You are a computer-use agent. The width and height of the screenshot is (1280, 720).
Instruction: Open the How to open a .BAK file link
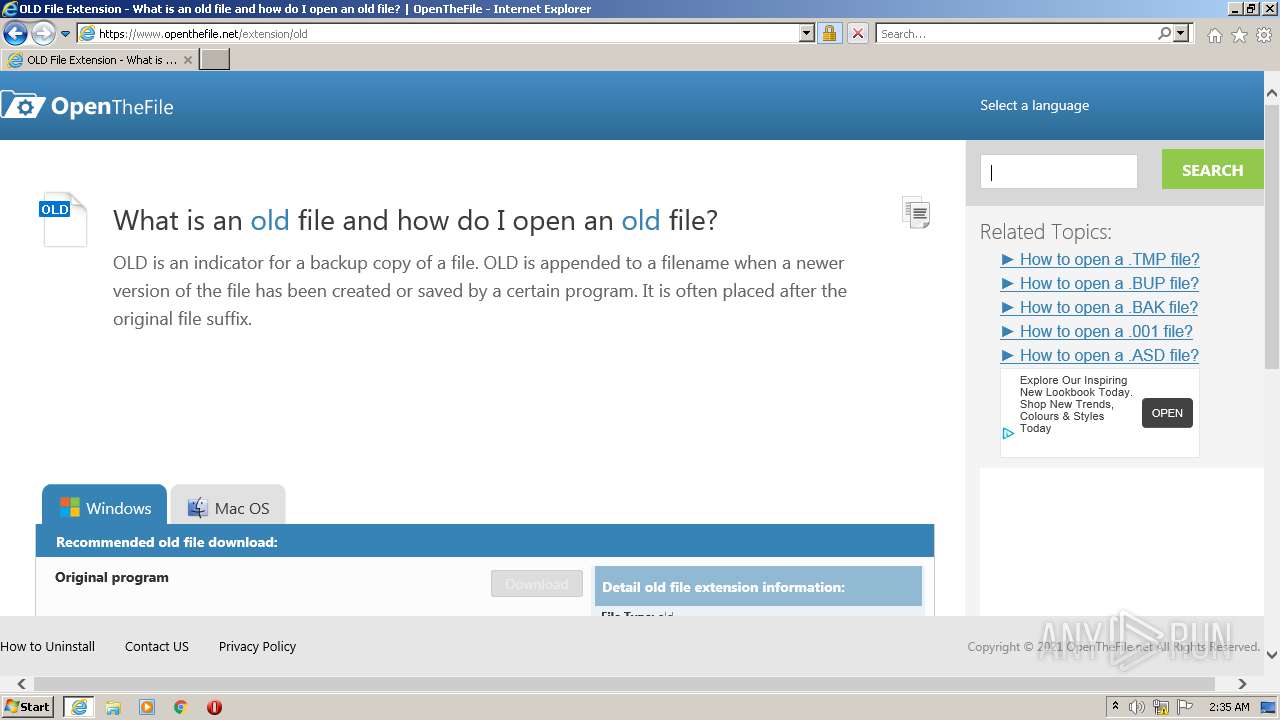[1099, 307]
